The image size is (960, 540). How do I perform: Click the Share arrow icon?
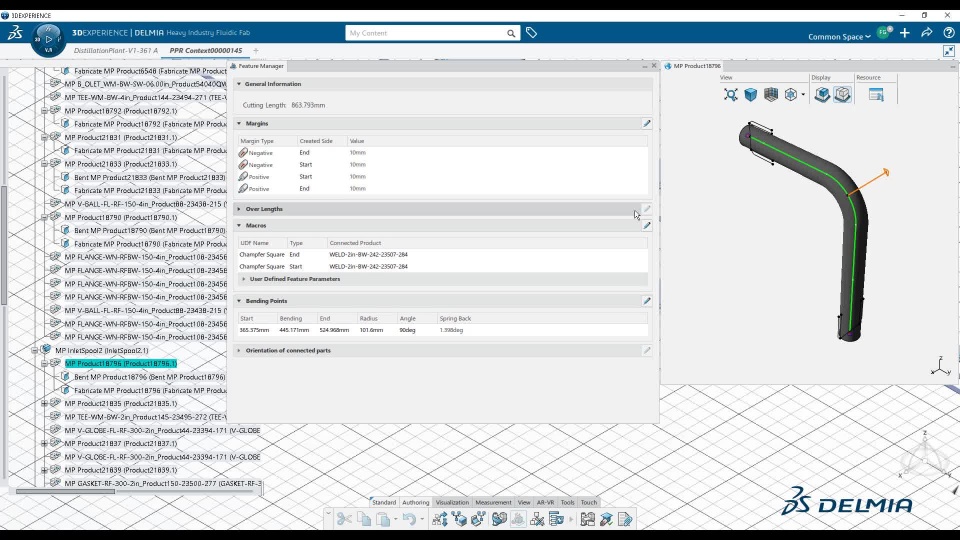click(927, 33)
